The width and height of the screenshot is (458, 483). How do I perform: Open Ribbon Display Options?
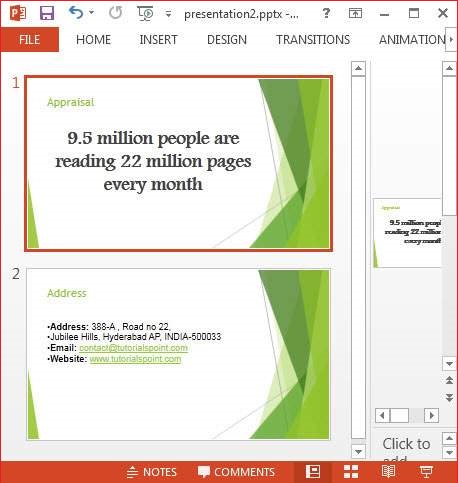point(355,13)
